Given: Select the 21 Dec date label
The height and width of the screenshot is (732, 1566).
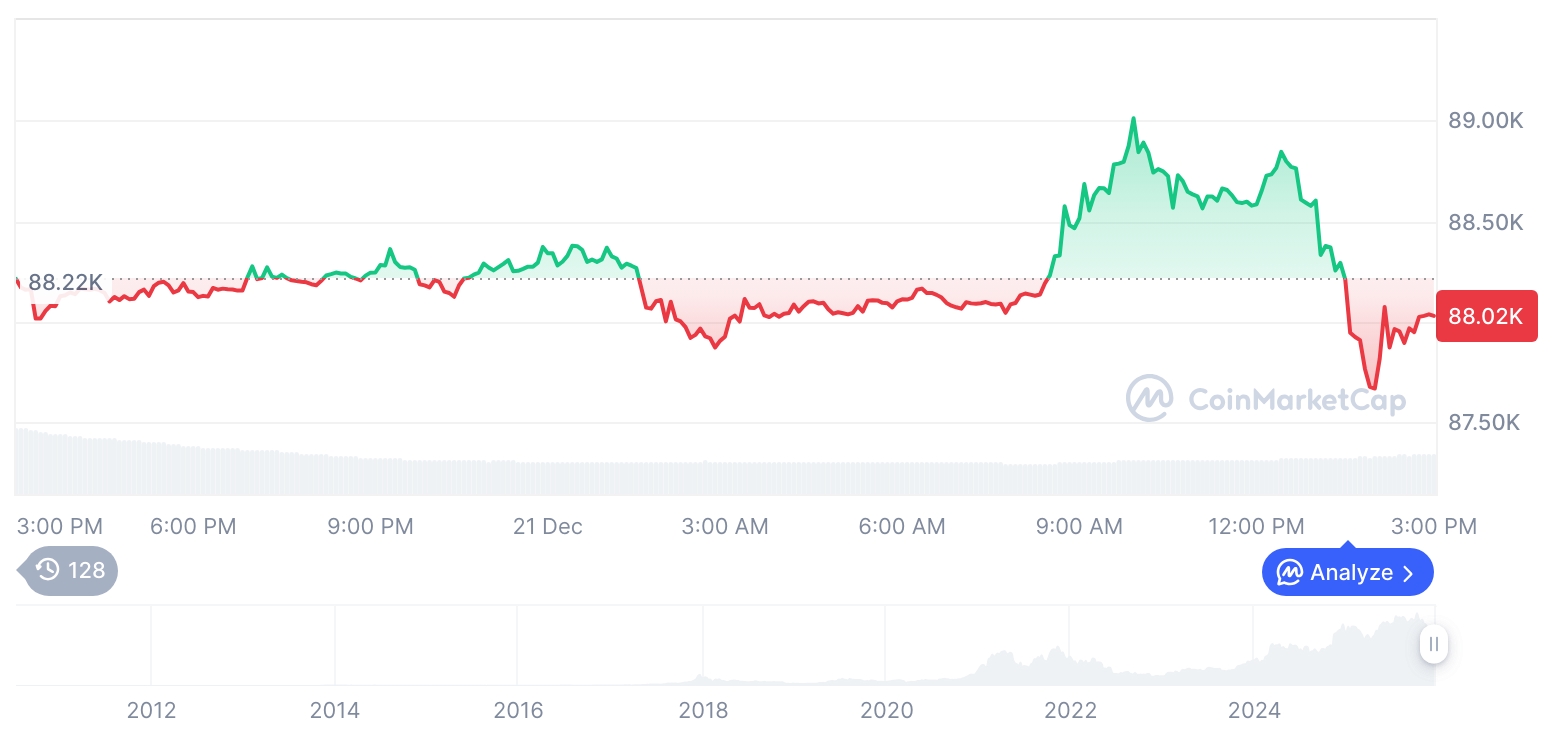Looking at the screenshot, I should click(x=547, y=526).
